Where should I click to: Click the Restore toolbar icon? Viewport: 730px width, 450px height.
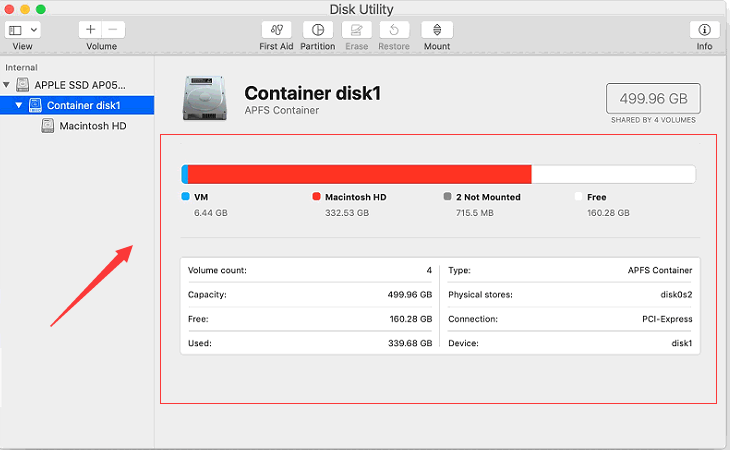(x=394, y=30)
